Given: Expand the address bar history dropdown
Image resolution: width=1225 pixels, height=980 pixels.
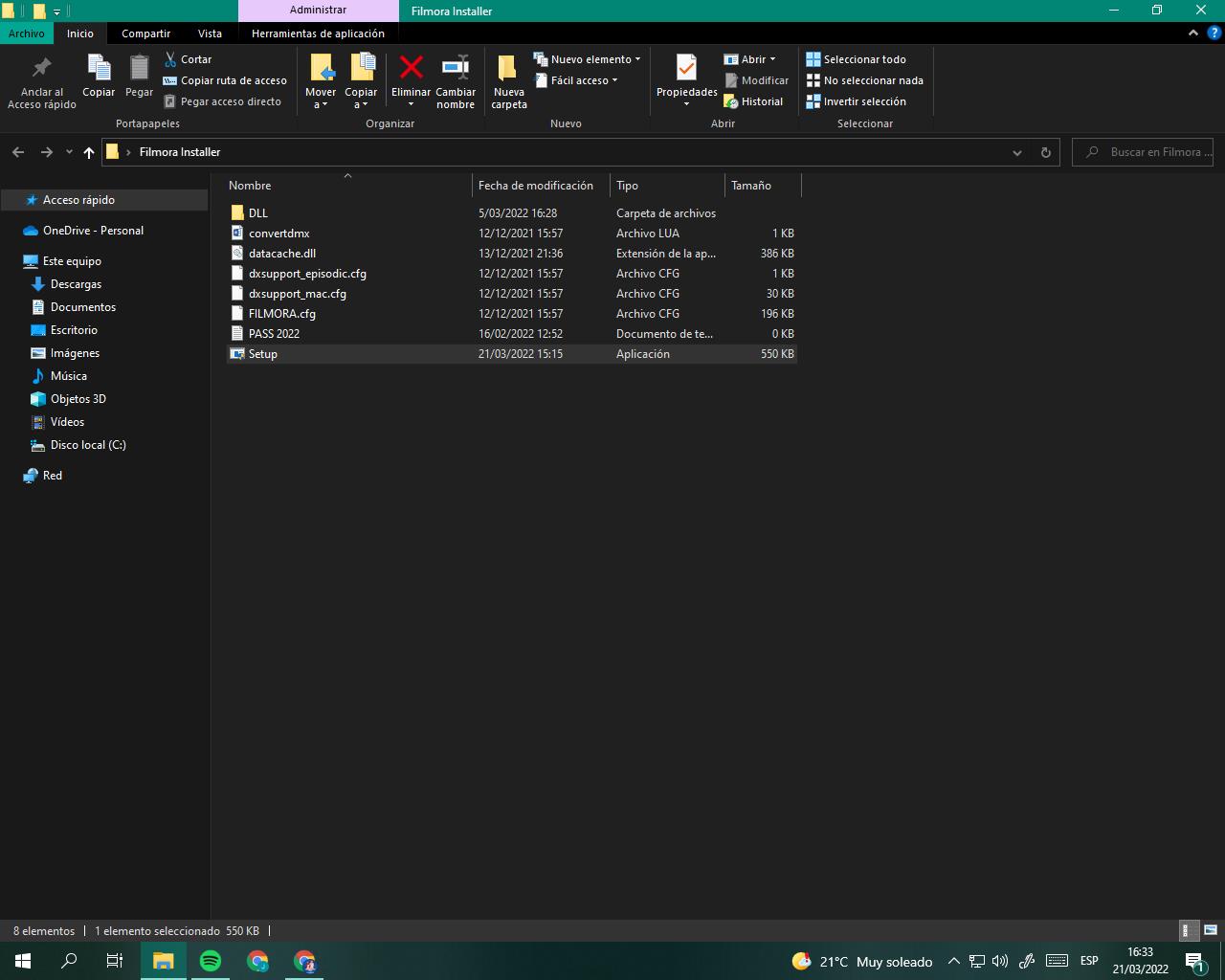Looking at the screenshot, I should [x=1017, y=152].
